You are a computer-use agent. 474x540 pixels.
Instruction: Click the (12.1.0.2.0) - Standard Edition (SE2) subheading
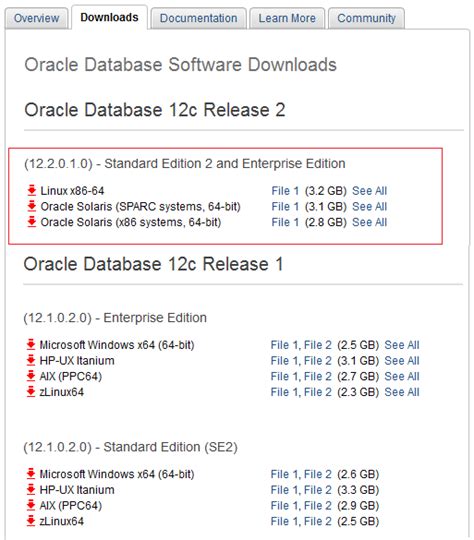click(x=131, y=447)
